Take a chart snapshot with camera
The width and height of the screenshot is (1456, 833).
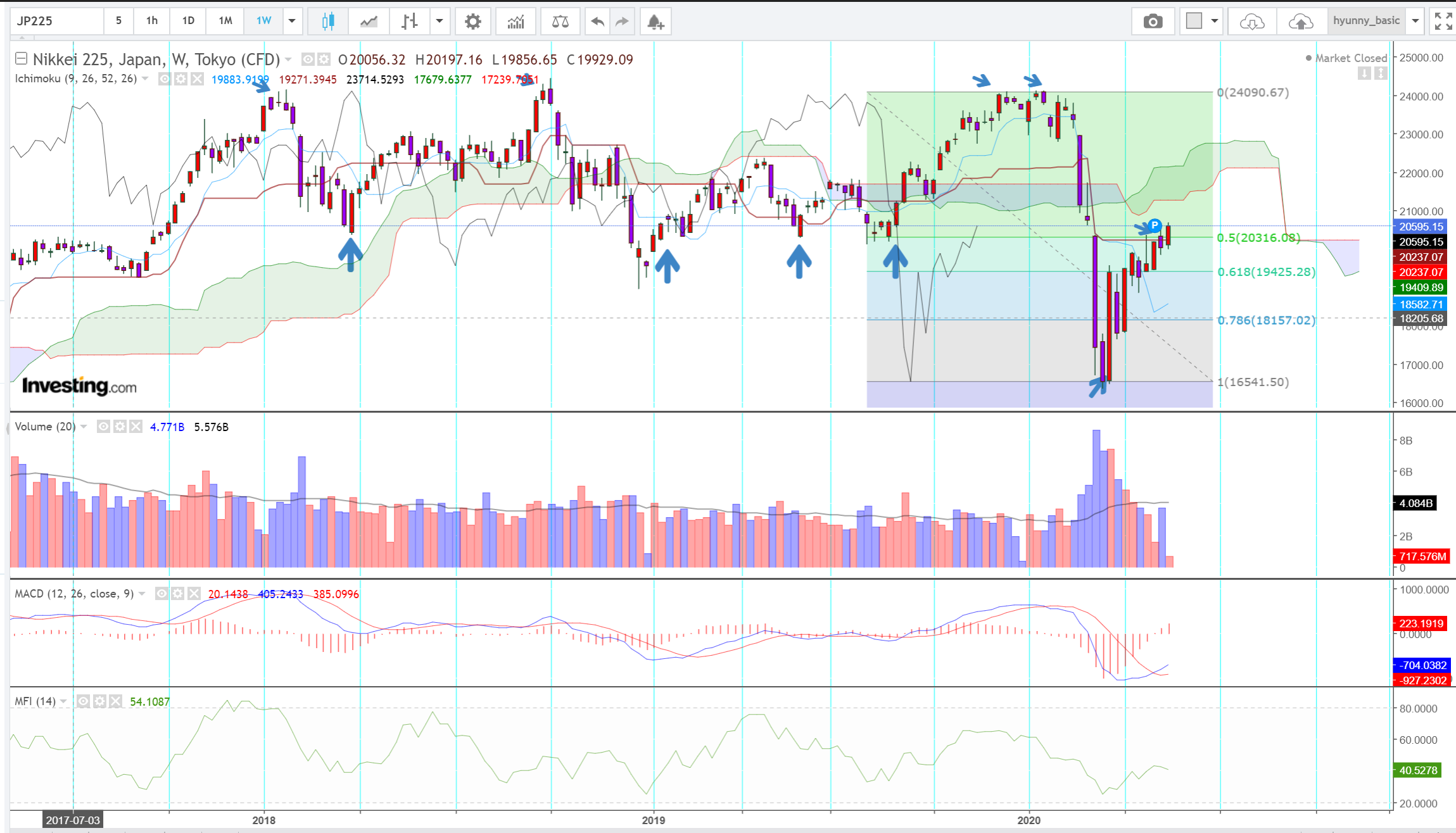click(x=1153, y=22)
